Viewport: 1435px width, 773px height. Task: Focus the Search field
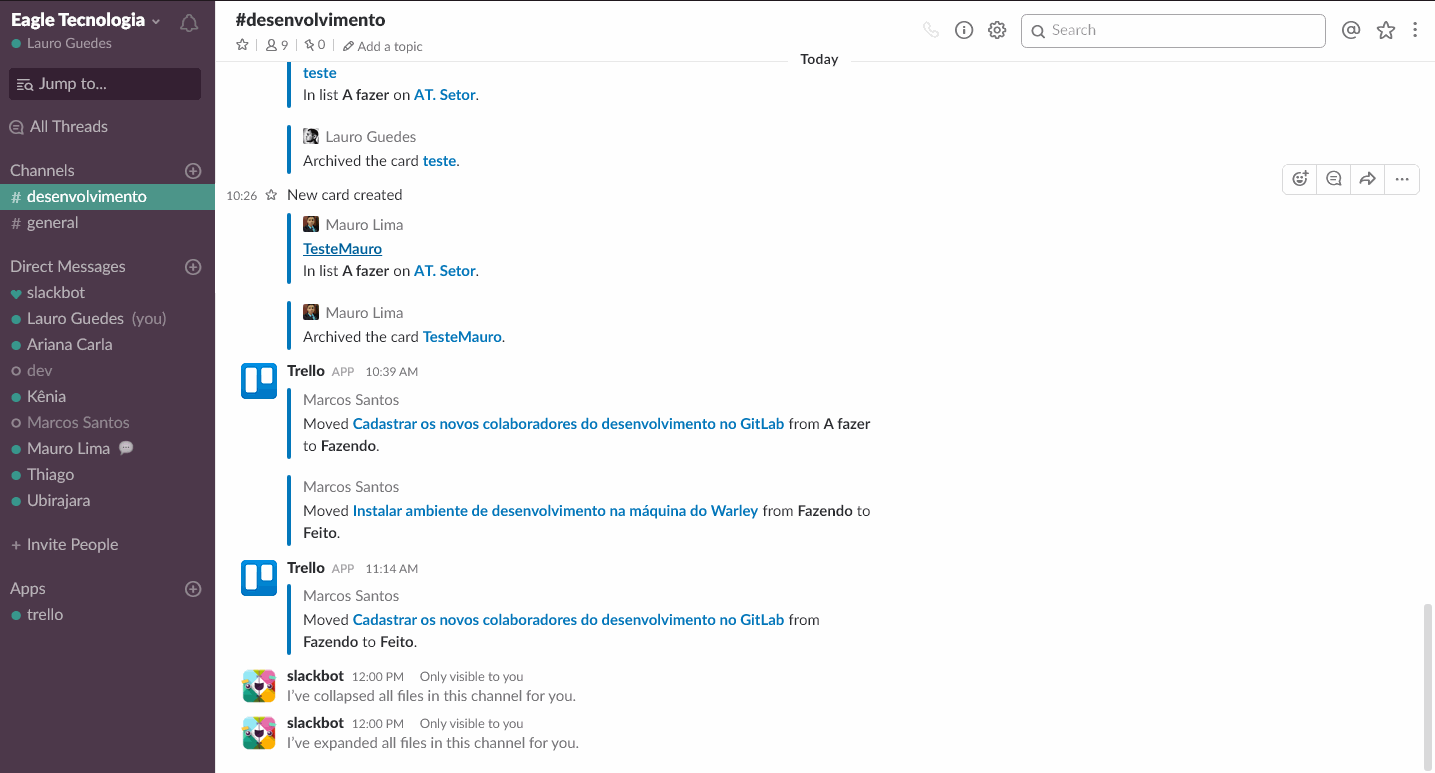pyautogui.click(x=1173, y=31)
